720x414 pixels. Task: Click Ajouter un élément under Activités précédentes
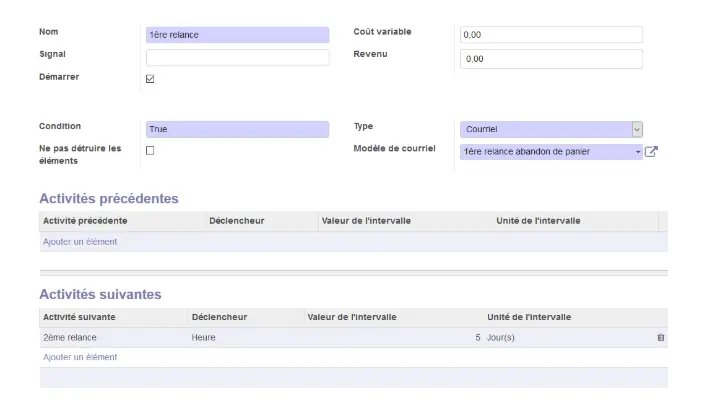click(80, 242)
